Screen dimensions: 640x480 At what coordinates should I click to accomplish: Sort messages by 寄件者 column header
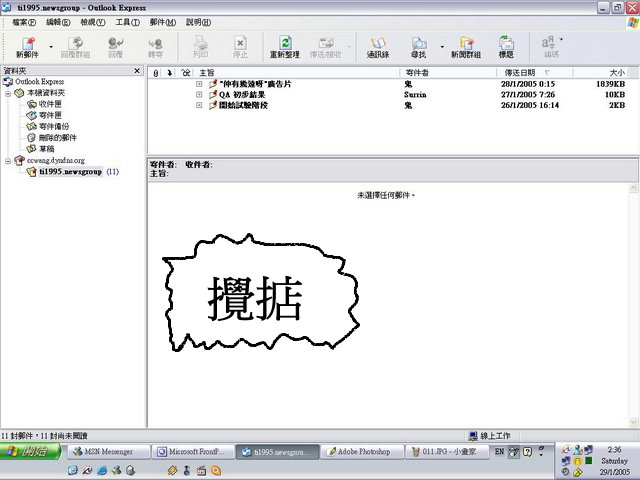click(x=420, y=73)
